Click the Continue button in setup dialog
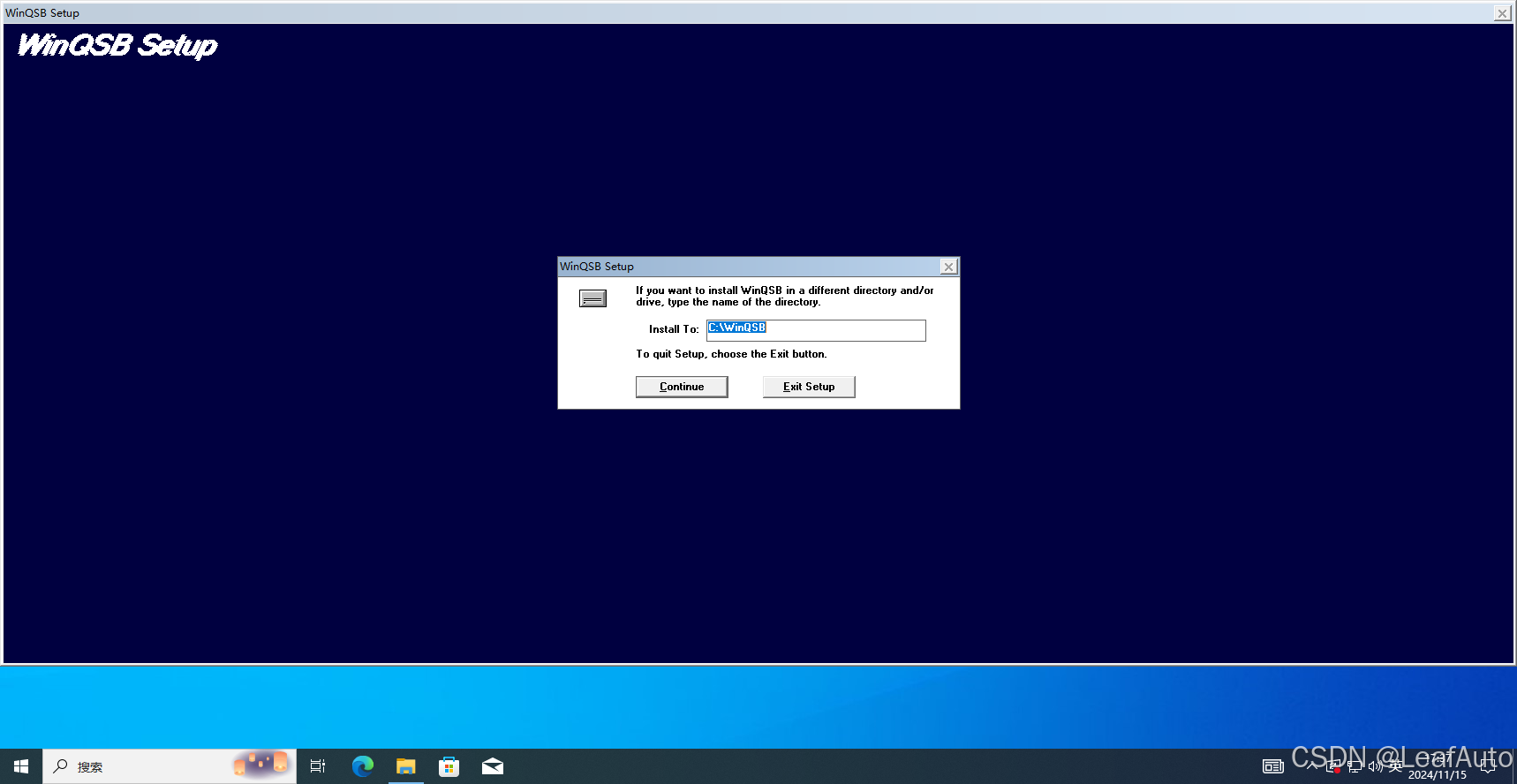The image size is (1517, 784). (682, 387)
